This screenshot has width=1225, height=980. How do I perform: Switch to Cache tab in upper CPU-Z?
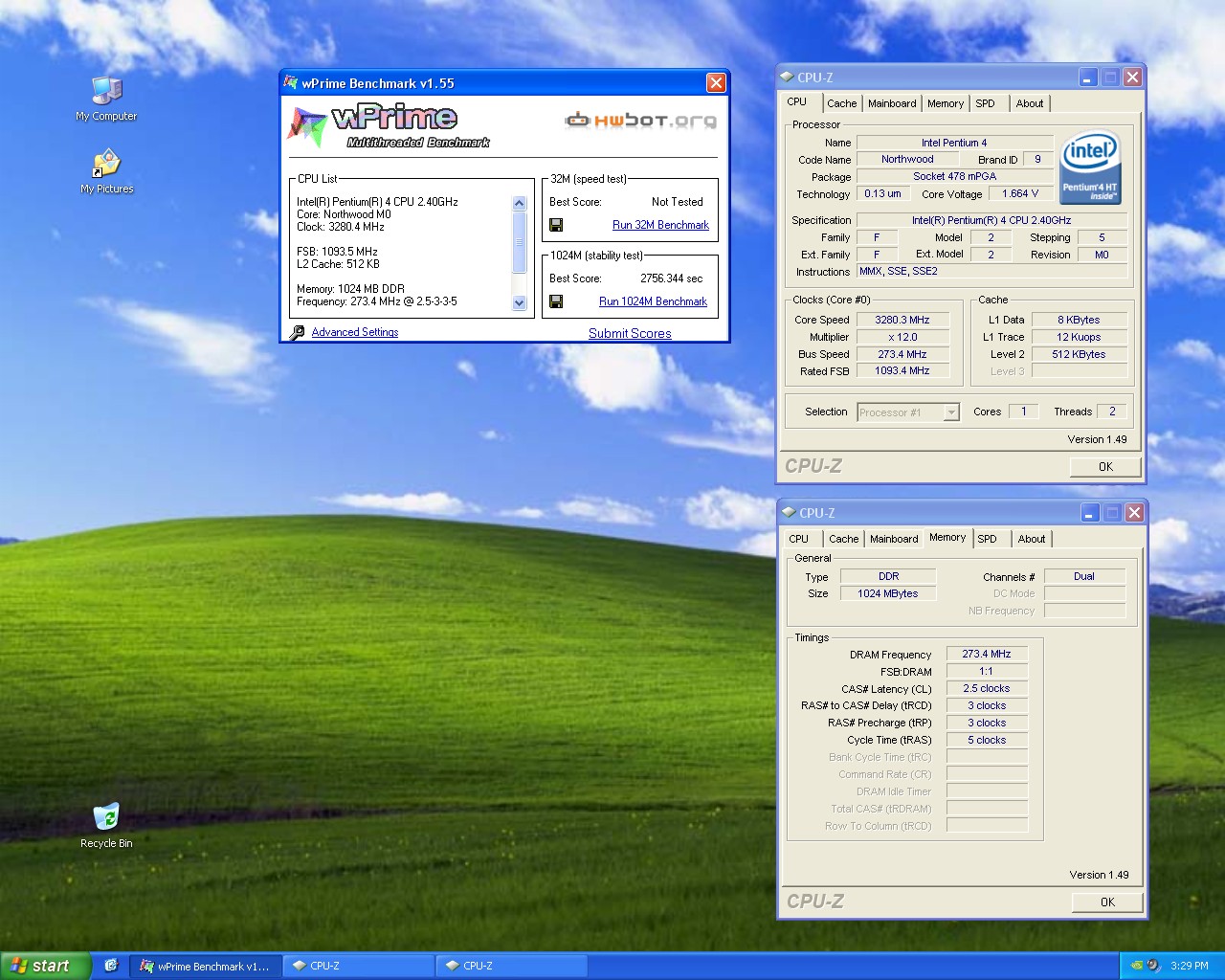[x=842, y=103]
